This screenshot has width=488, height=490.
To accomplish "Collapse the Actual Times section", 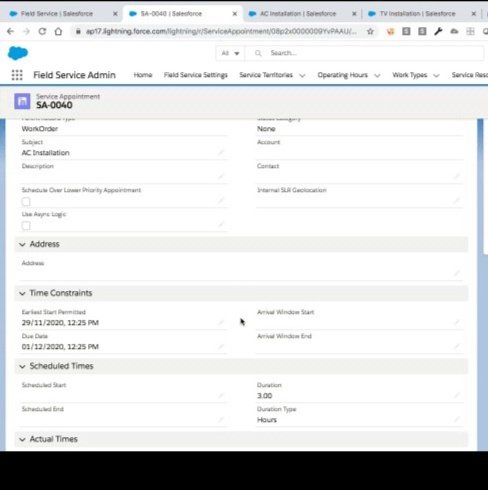I will [22, 439].
